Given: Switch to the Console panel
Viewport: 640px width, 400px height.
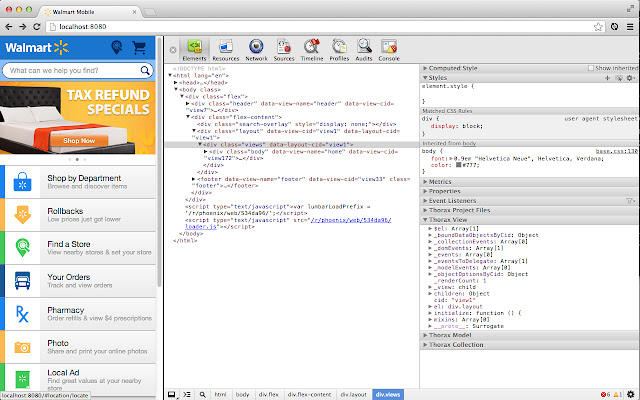Looking at the screenshot, I should point(390,48).
